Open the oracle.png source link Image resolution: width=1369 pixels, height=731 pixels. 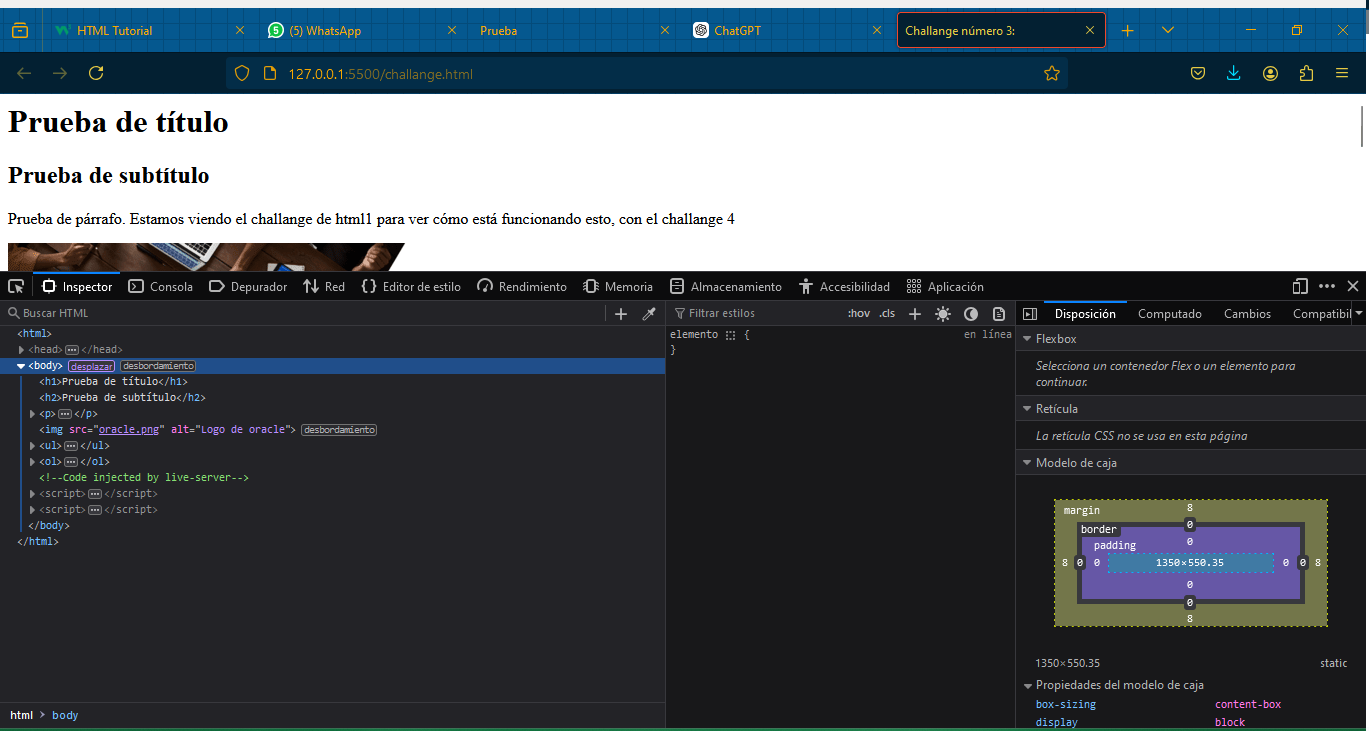(129, 430)
